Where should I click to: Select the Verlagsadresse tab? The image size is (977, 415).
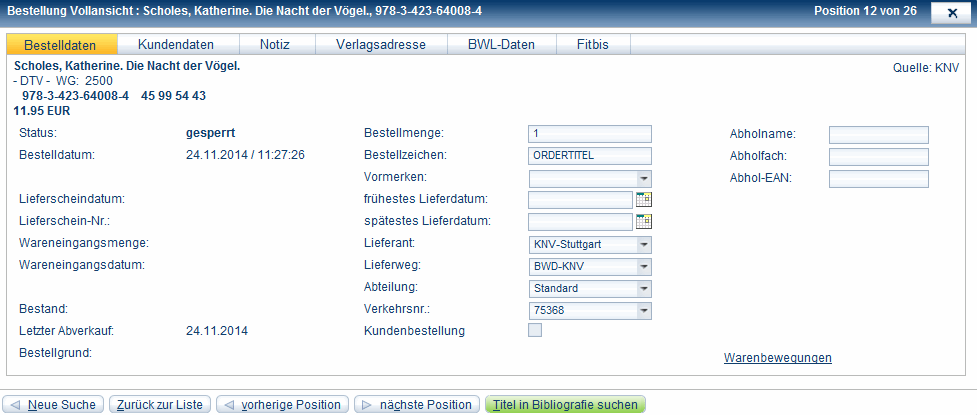pyautogui.click(x=380, y=45)
